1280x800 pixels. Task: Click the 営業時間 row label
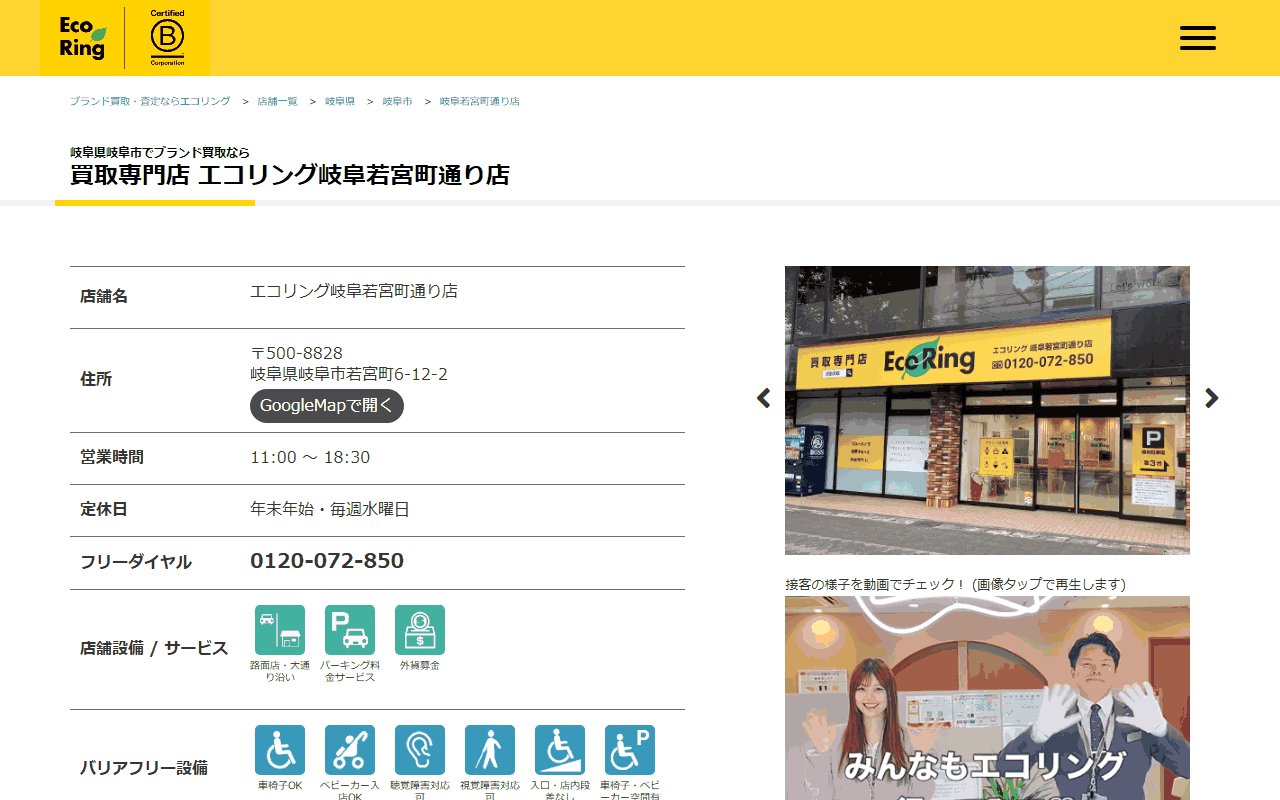tap(112, 457)
